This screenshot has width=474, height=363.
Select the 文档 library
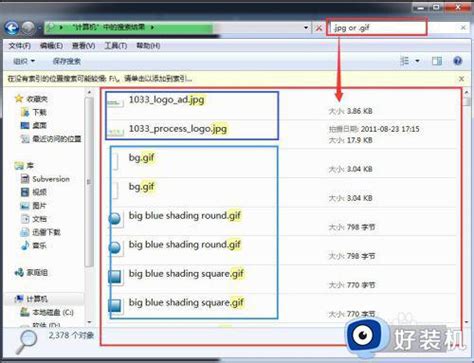(39, 219)
